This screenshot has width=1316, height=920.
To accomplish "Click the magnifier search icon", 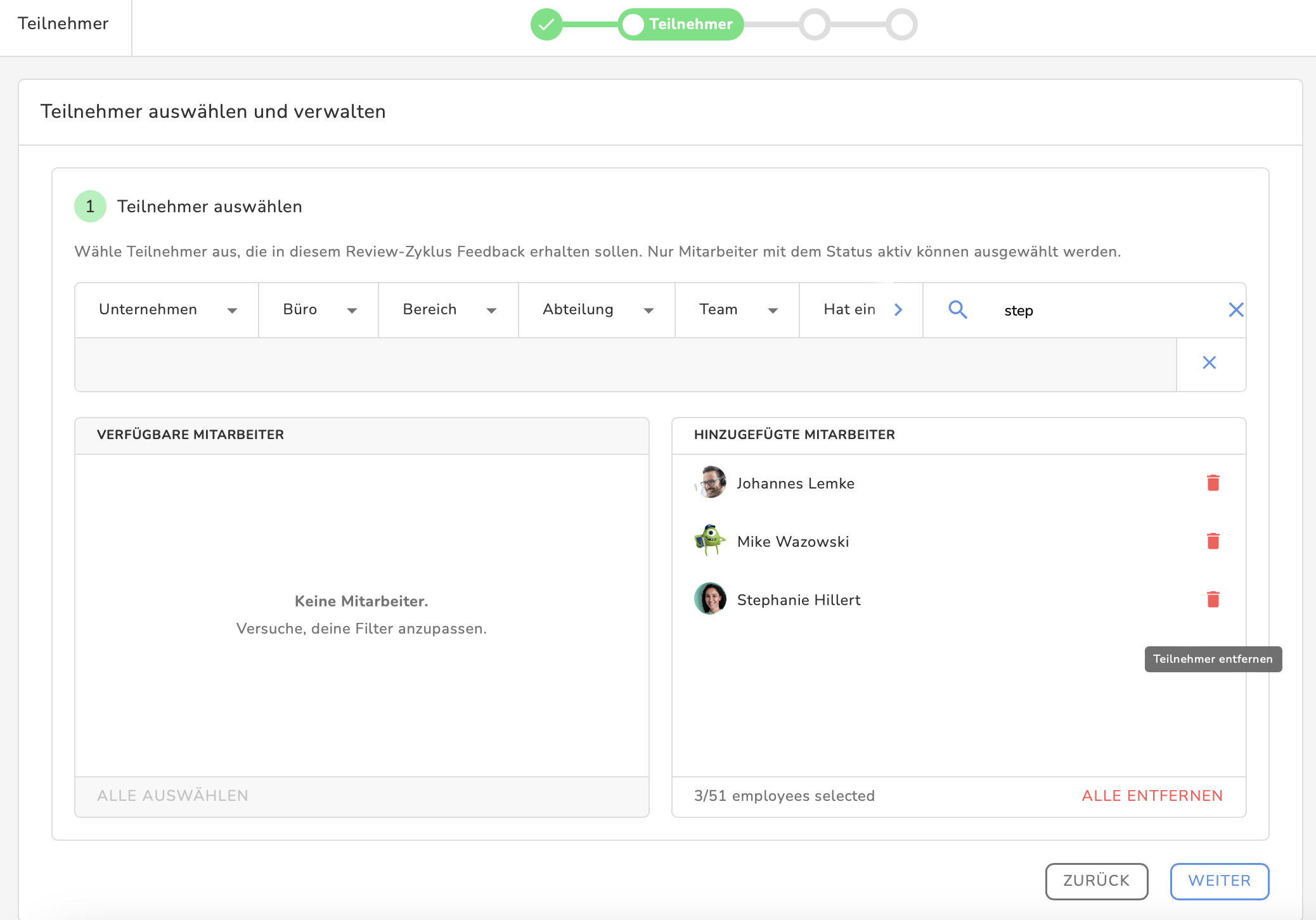I will tap(957, 310).
